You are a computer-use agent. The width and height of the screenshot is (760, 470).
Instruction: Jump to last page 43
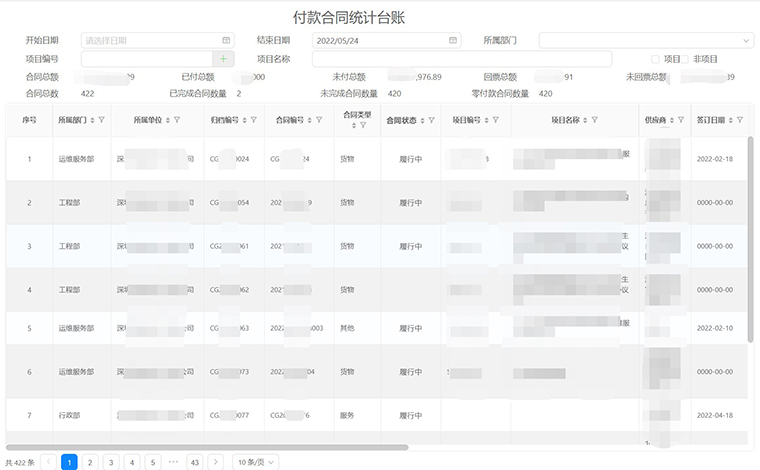(195, 462)
